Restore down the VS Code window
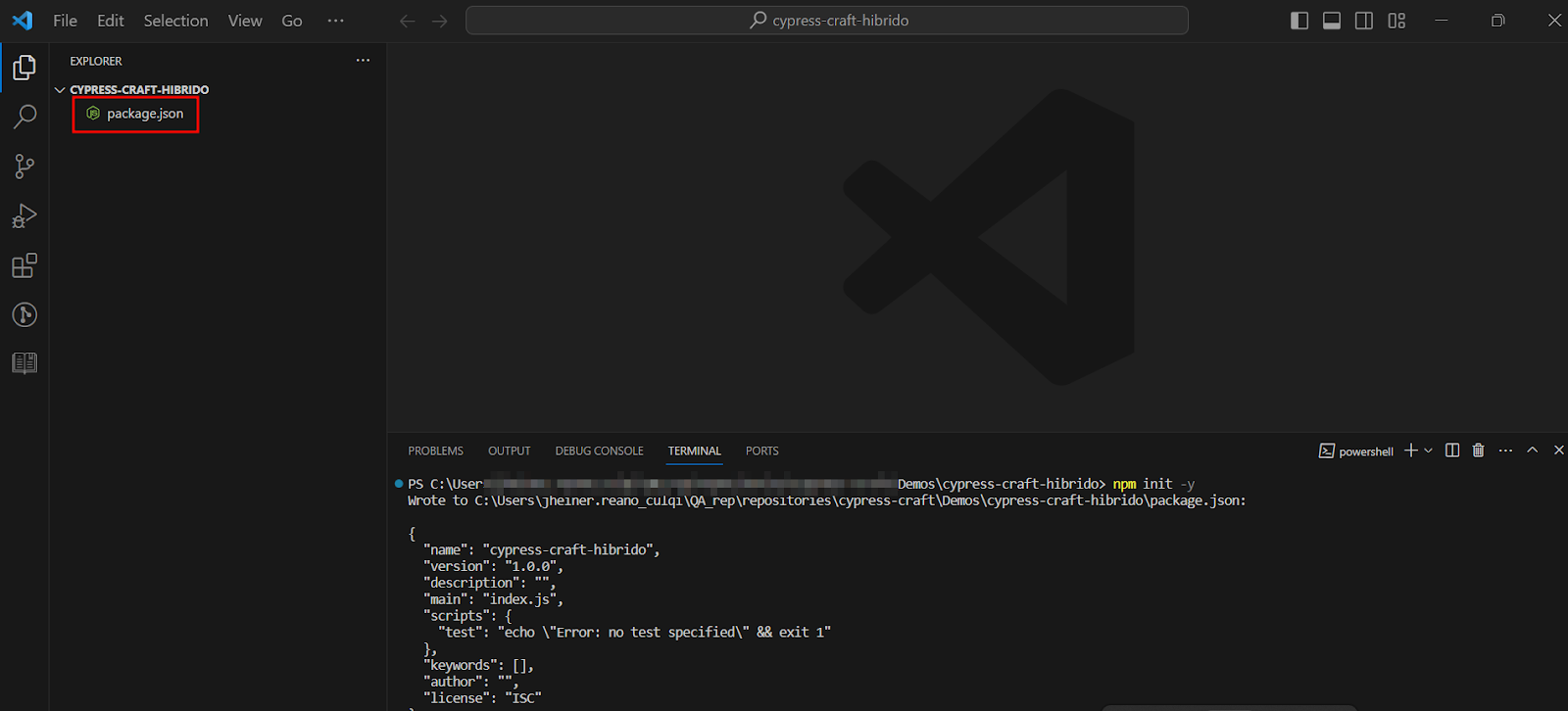 click(x=1497, y=21)
